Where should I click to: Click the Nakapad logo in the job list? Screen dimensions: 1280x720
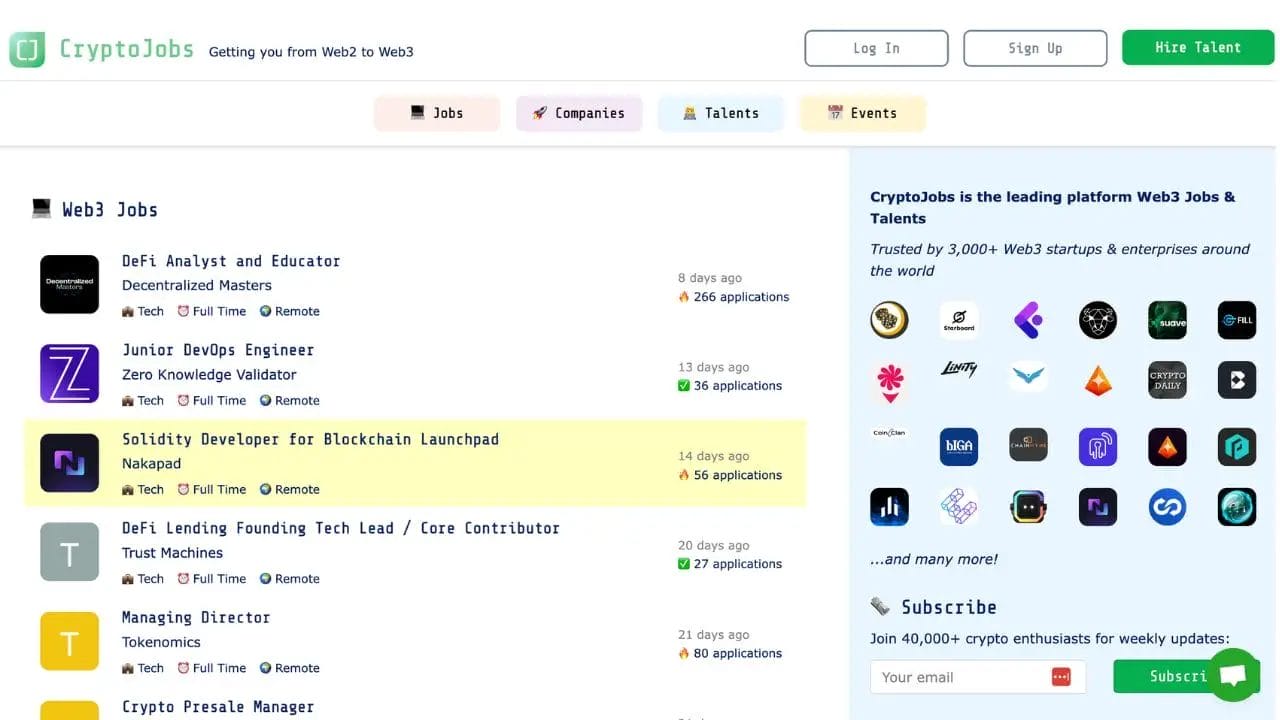(69, 462)
